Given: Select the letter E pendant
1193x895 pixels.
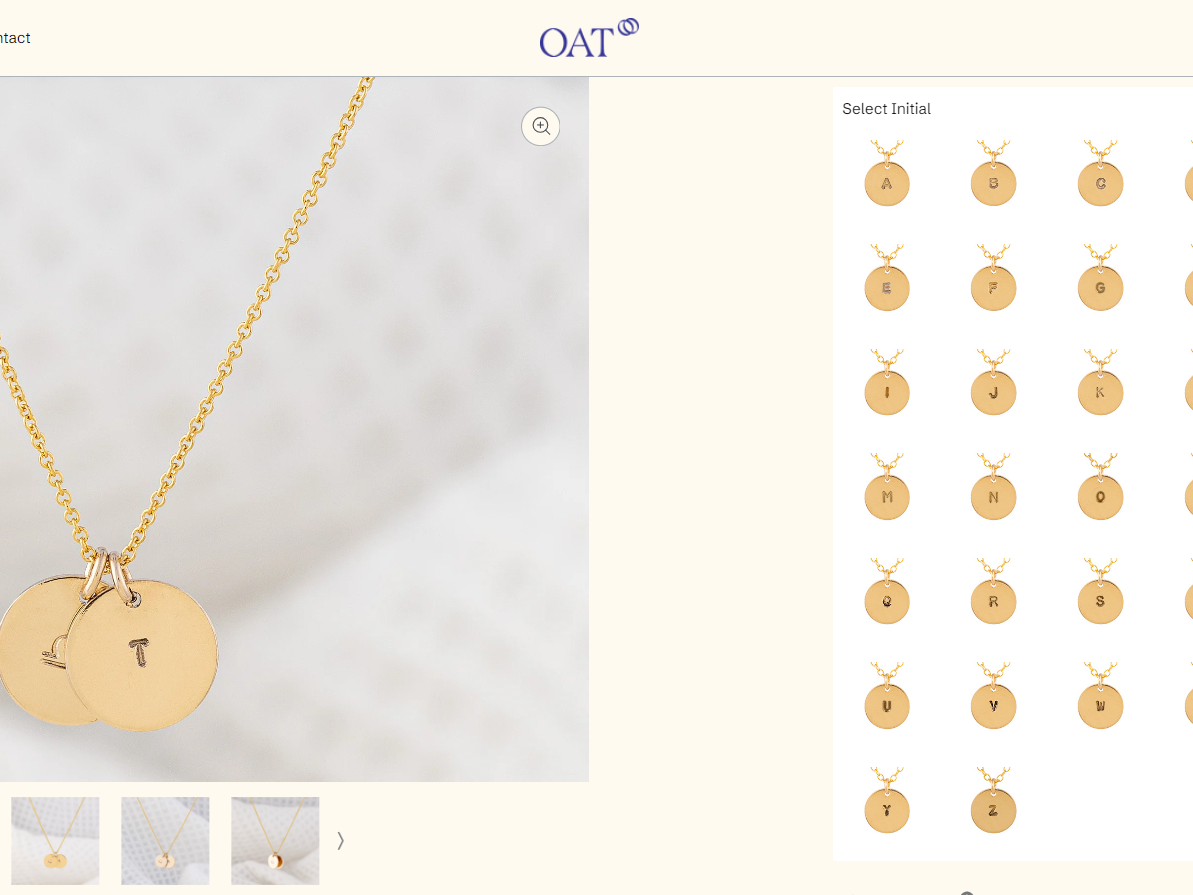Looking at the screenshot, I should click(887, 278).
